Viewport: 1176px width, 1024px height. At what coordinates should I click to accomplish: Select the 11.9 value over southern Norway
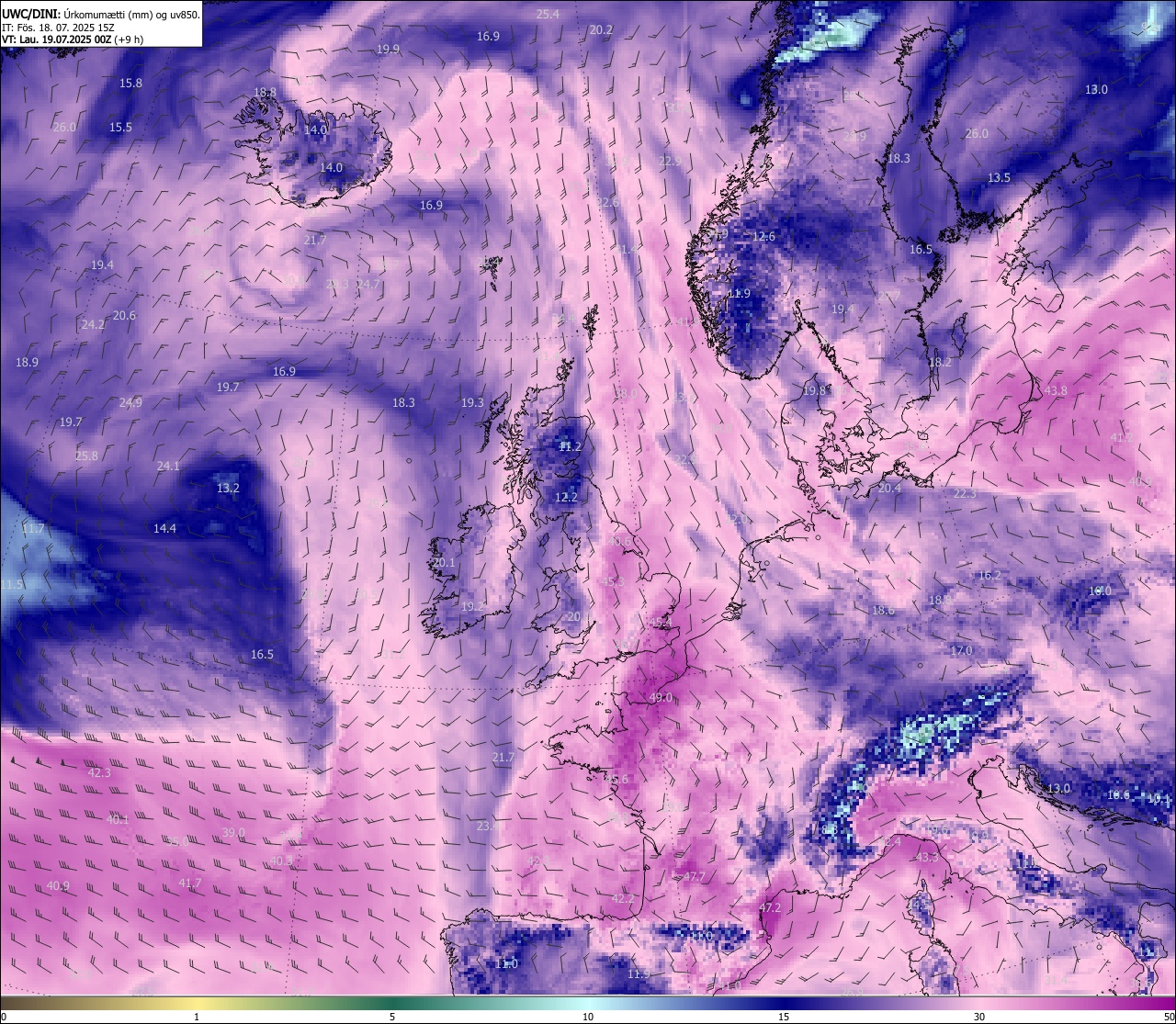(x=739, y=293)
